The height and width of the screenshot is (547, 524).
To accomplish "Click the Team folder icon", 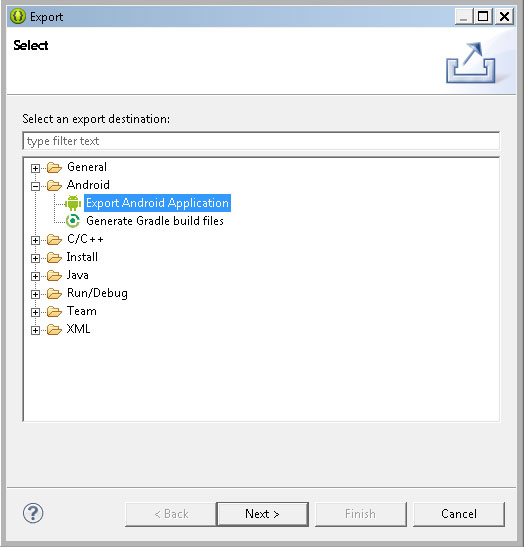I will pyautogui.click(x=54, y=312).
